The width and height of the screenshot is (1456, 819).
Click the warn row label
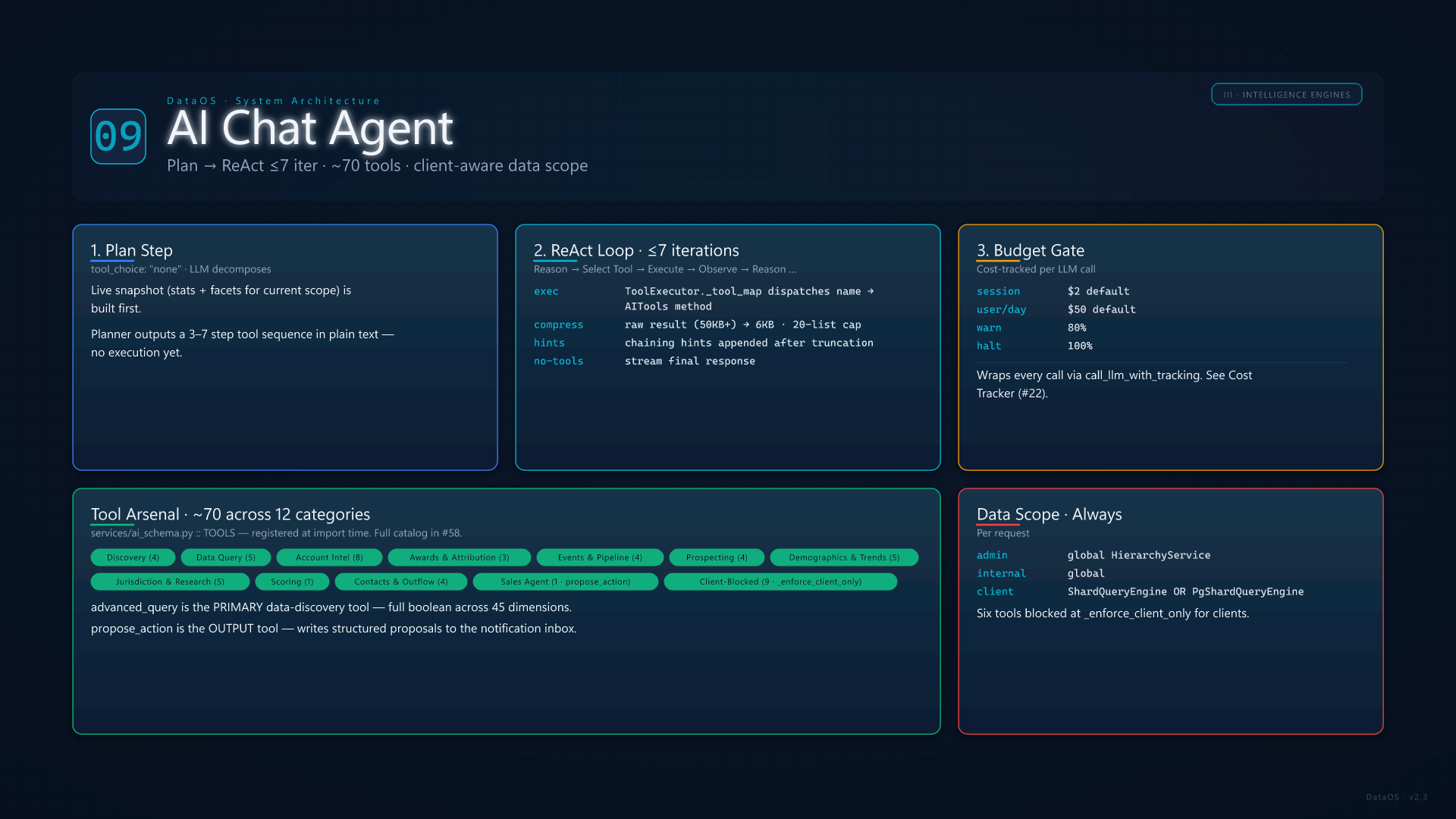coord(989,328)
